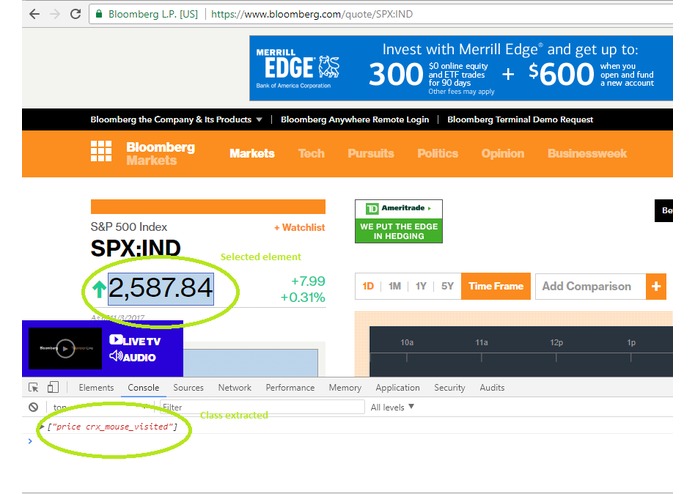Play the Bloomberg live video thumbnail

[x=65, y=349]
